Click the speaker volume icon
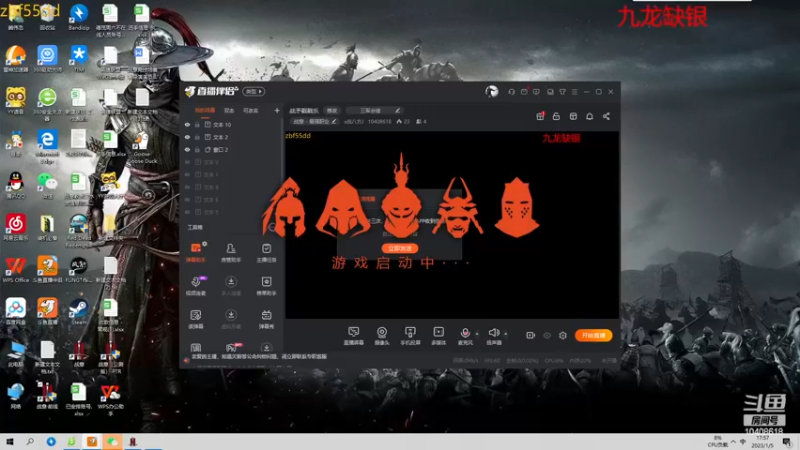The image size is (800, 450). click(x=493, y=333)
